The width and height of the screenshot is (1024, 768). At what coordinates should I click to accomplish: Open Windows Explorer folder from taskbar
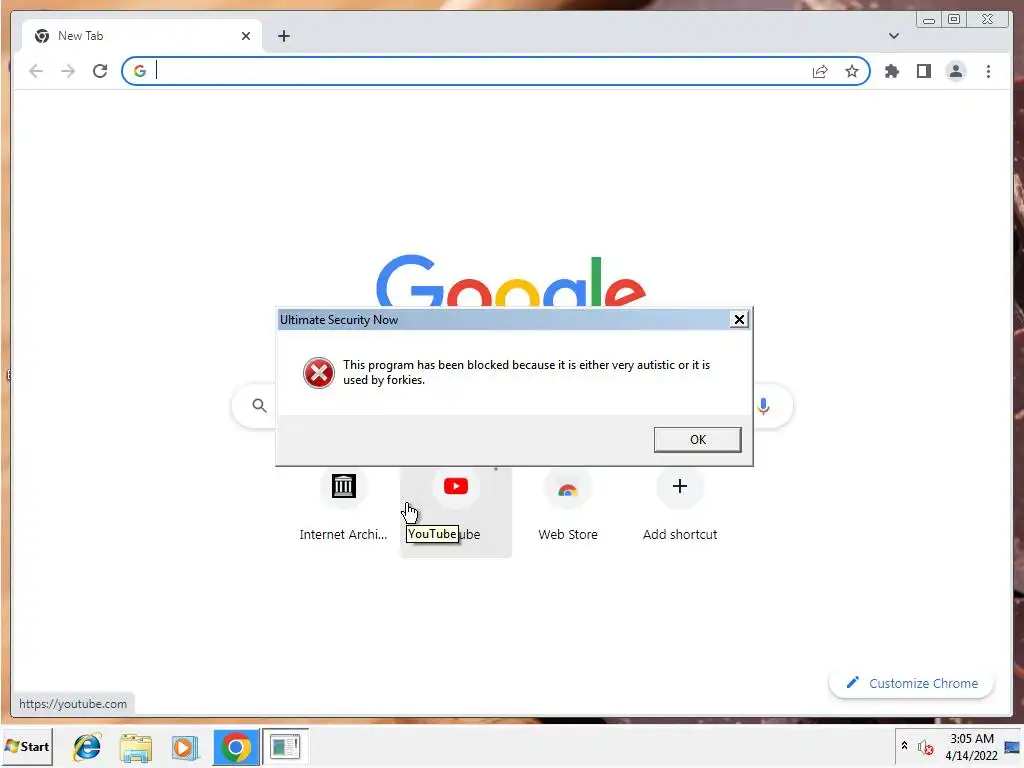(x=136, y=746)
